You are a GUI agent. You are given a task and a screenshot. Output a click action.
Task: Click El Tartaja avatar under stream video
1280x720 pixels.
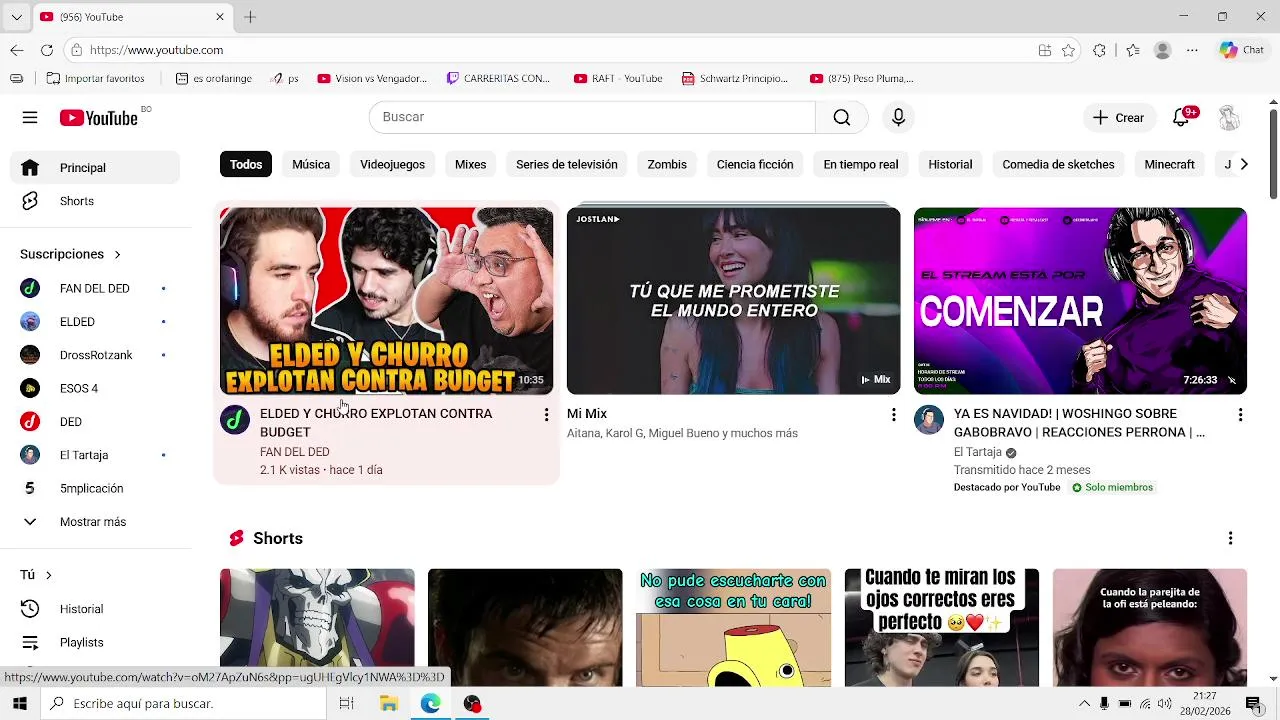tap(929, 420)
